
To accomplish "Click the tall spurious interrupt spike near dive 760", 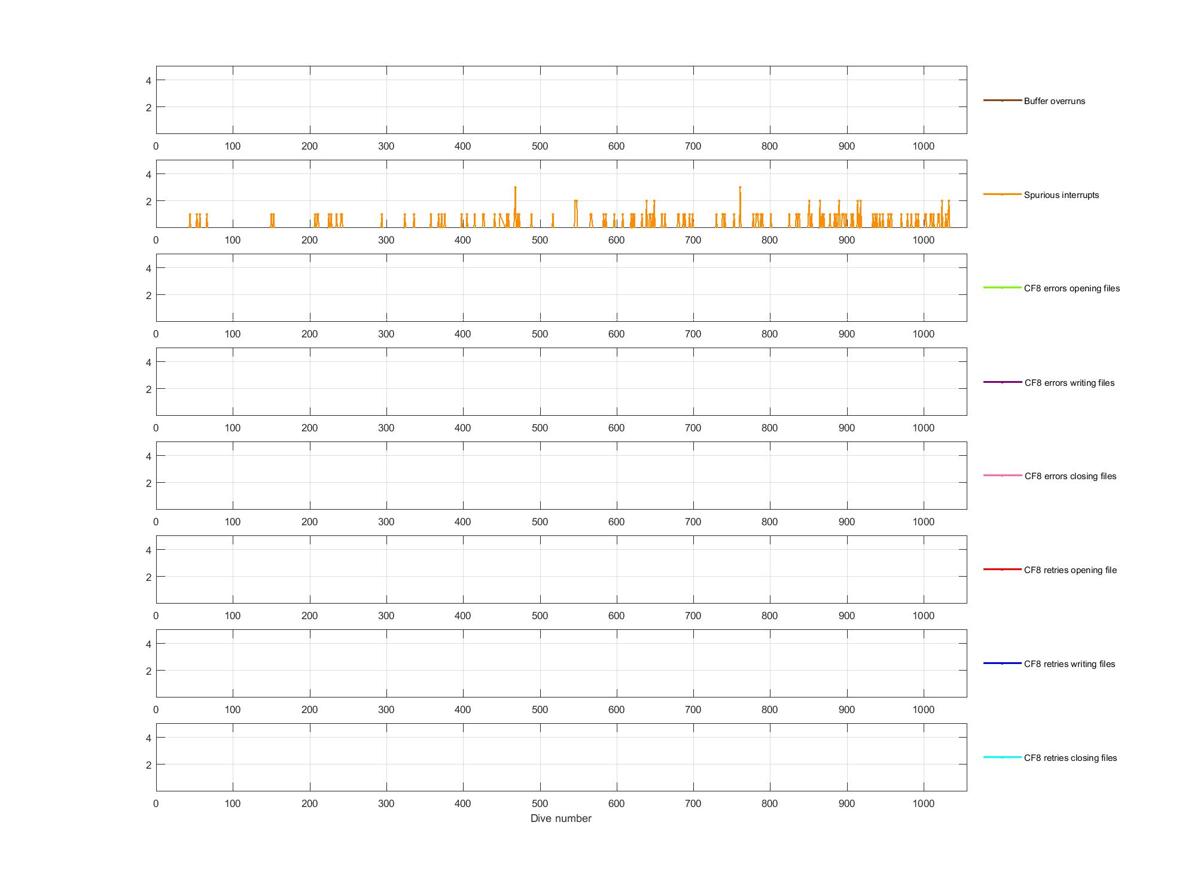I will point(740,205).
